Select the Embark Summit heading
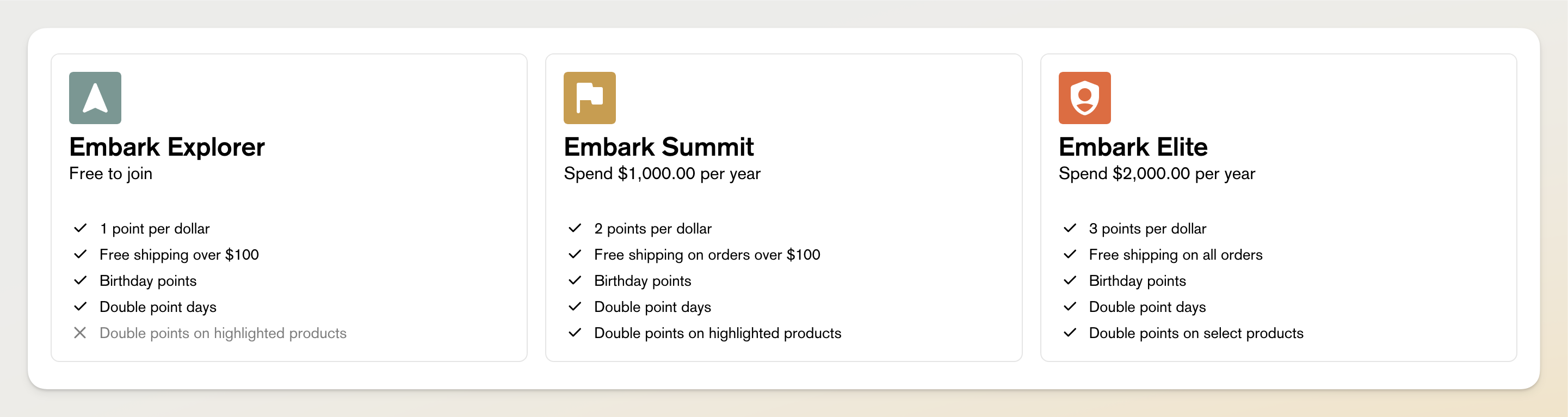 pos(659,146)
